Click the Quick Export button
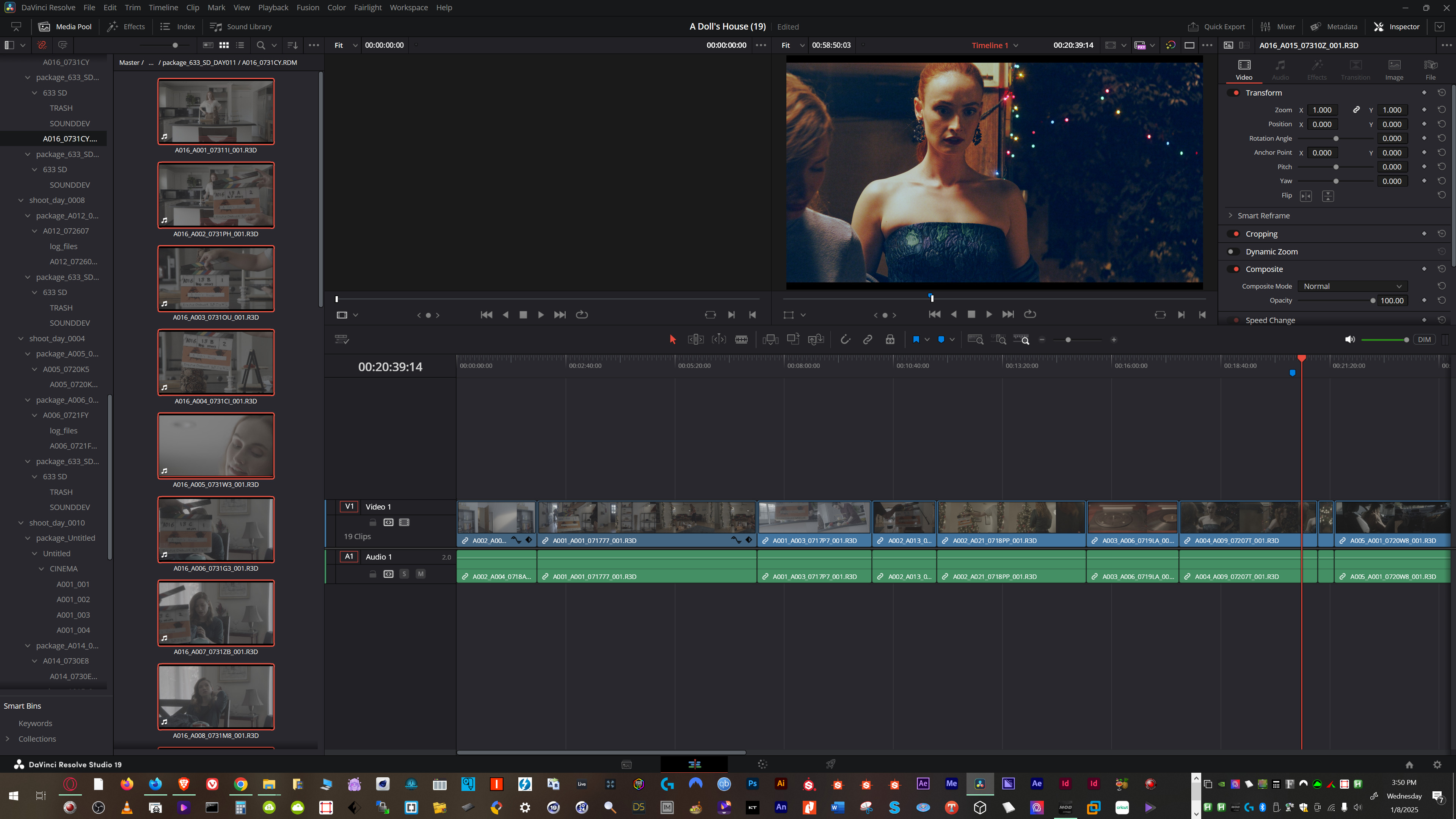 tap(1216, 27)
